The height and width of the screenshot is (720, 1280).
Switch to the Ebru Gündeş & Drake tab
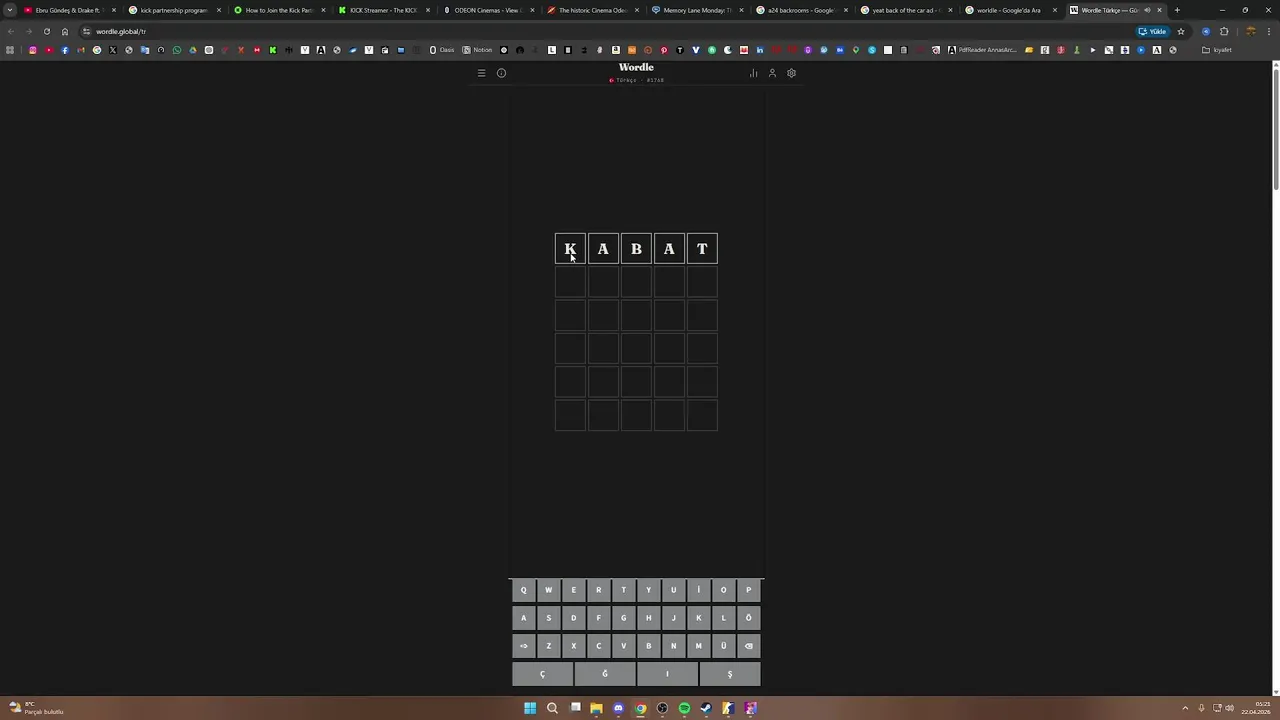tap(68, 10)
